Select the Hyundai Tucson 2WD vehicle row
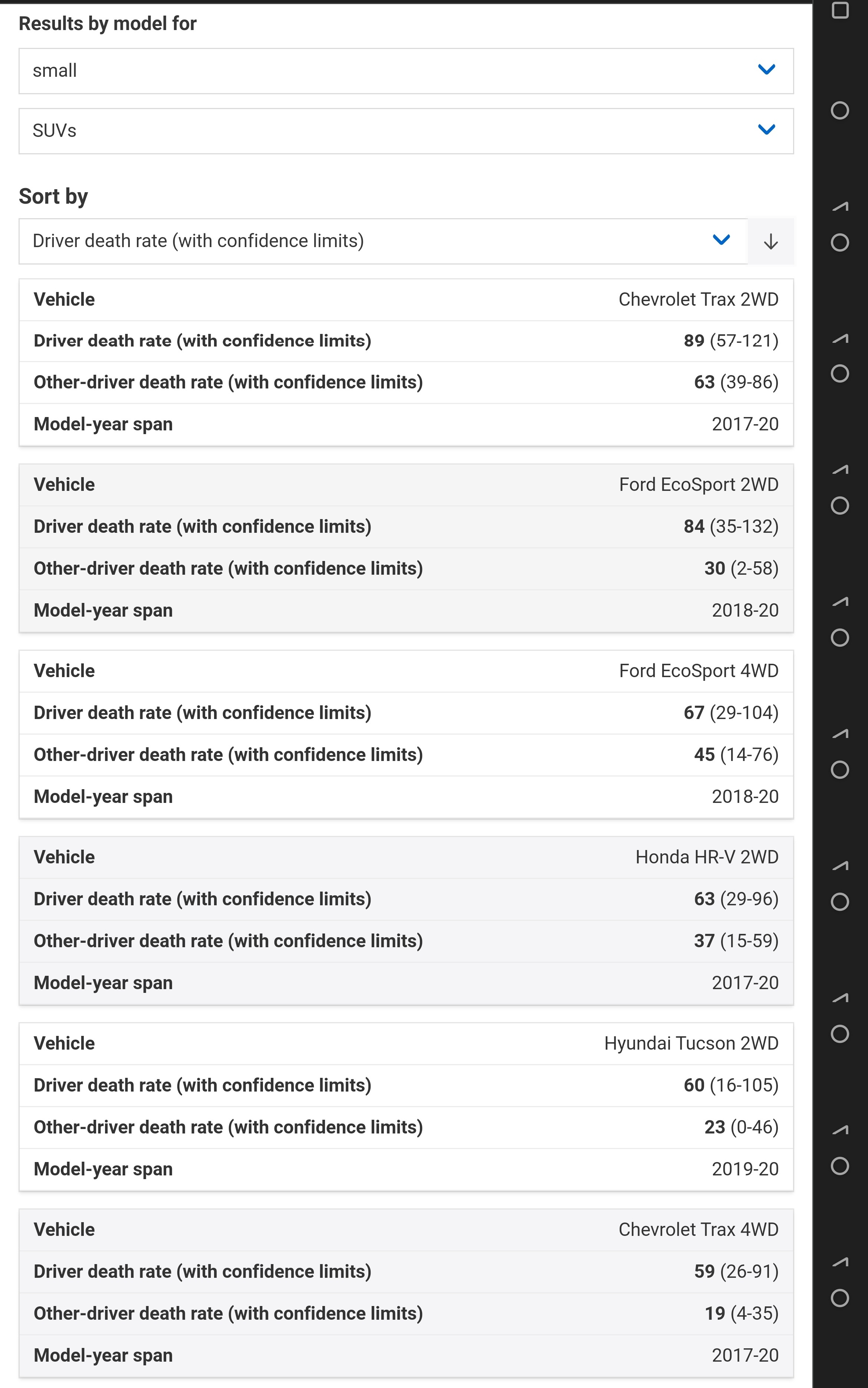868x1388 pixels. pyautogui.click(x=407, y=1044)
